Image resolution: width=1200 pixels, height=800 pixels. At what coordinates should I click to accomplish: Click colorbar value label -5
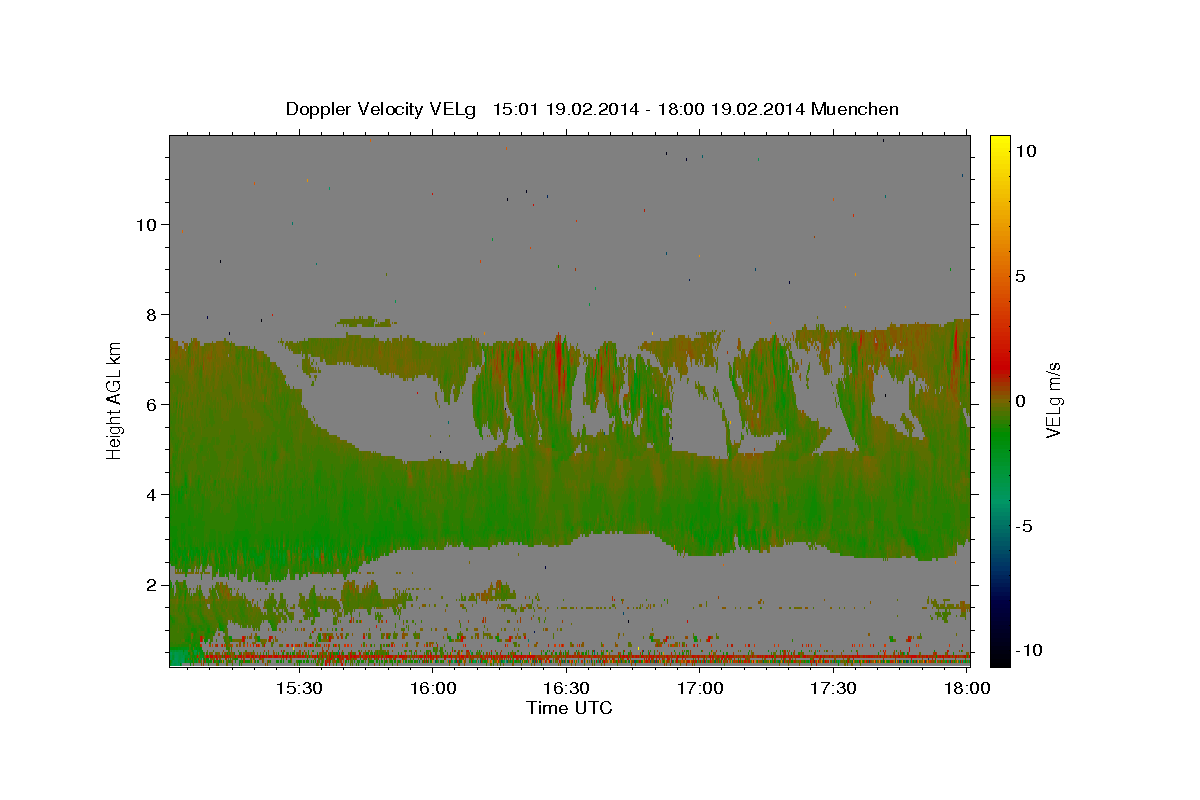pyautogui.click(x=1025, y=526)
